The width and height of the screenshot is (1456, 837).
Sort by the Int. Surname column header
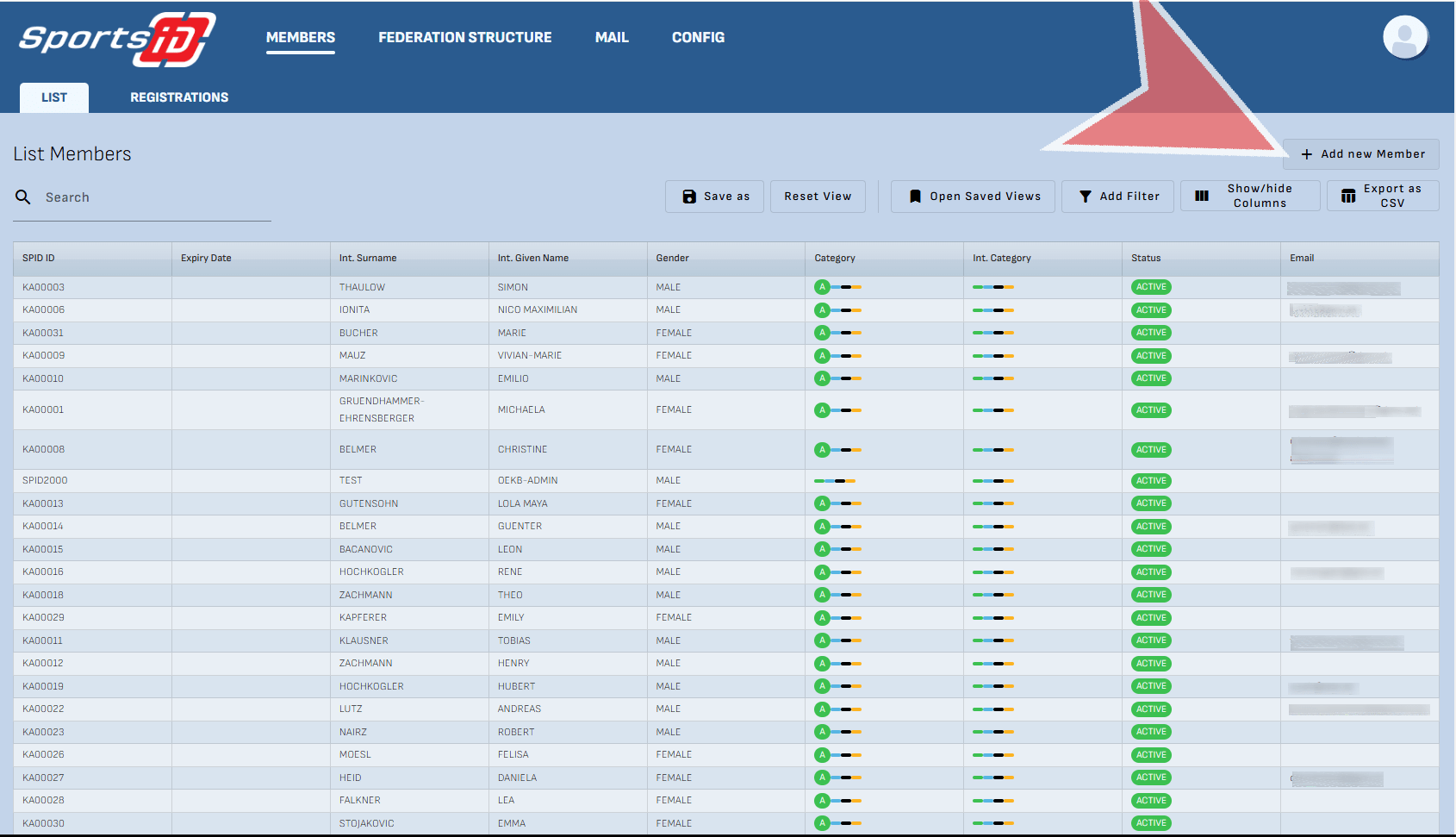368,258
